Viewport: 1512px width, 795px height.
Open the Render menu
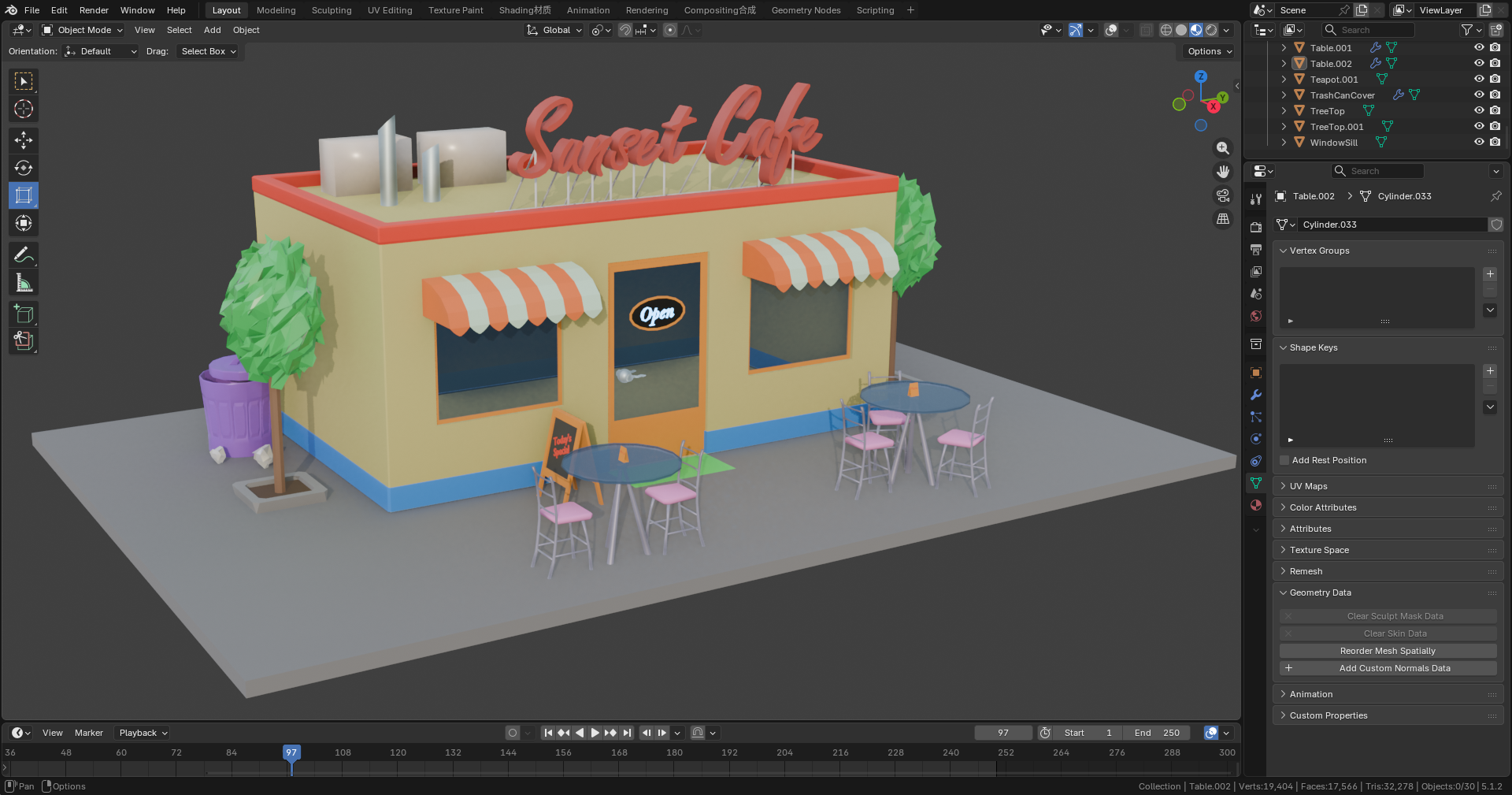click(94, 10)
